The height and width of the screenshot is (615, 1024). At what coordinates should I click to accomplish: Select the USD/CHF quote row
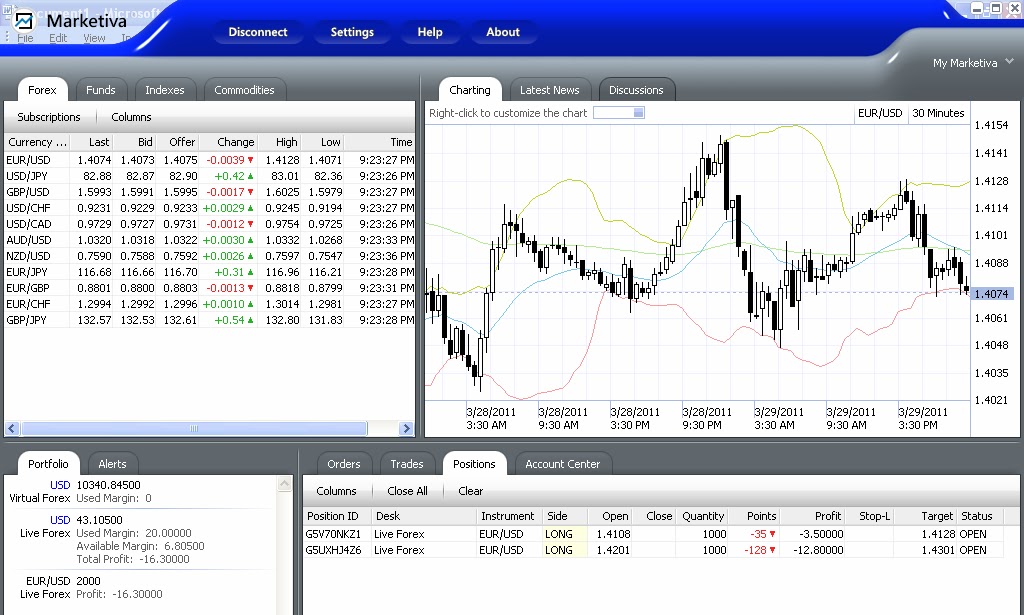point(210,208)
